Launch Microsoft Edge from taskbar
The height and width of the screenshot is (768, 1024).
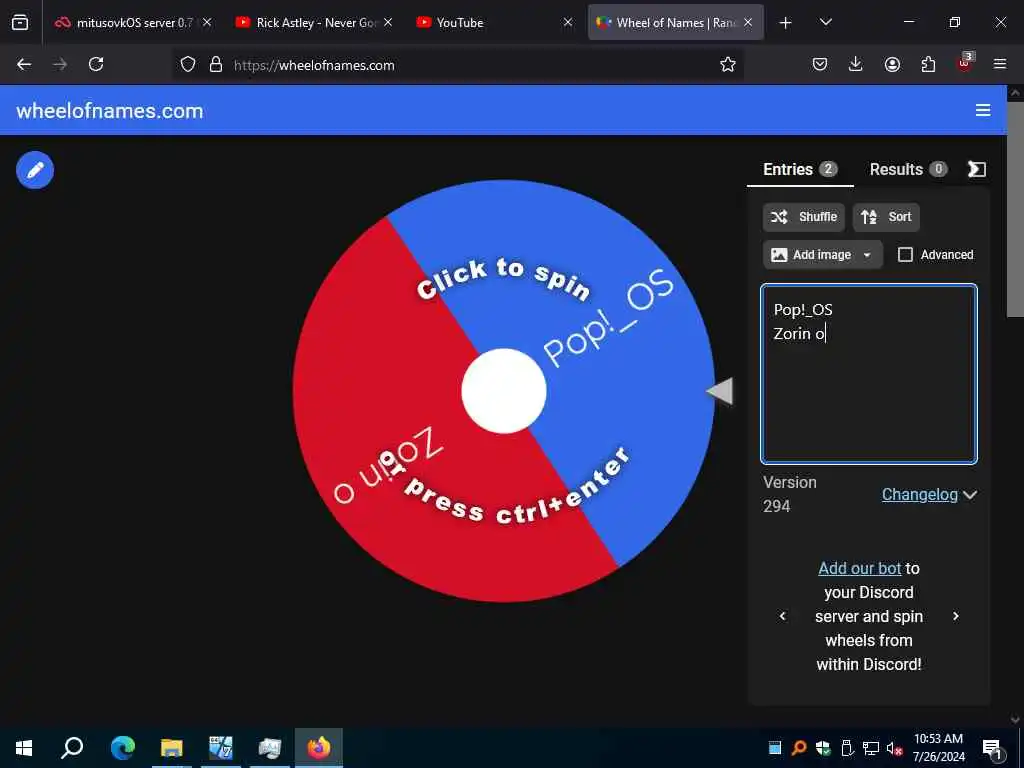pos(123,748)
